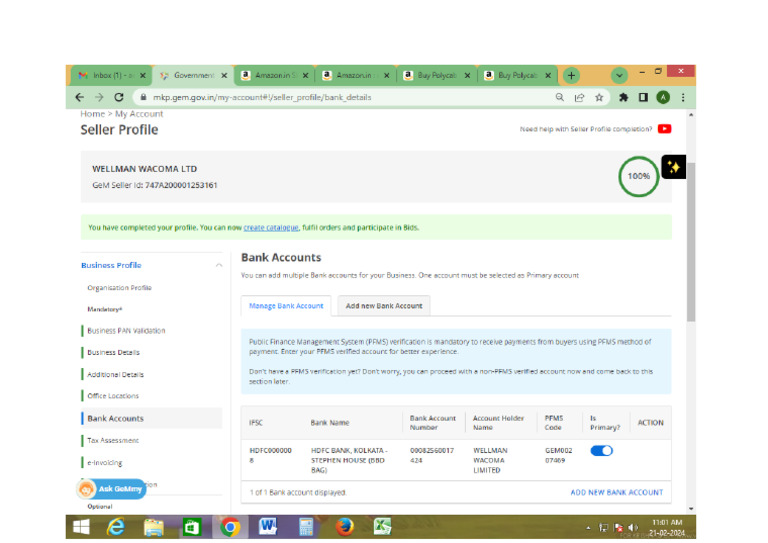Open Additional Details in sidebar
Screen dimensions: 768x543
click(x=116, y=375)
